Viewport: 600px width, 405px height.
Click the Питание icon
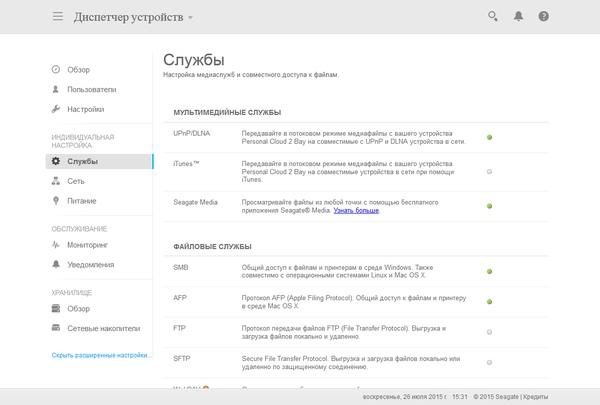56,201
